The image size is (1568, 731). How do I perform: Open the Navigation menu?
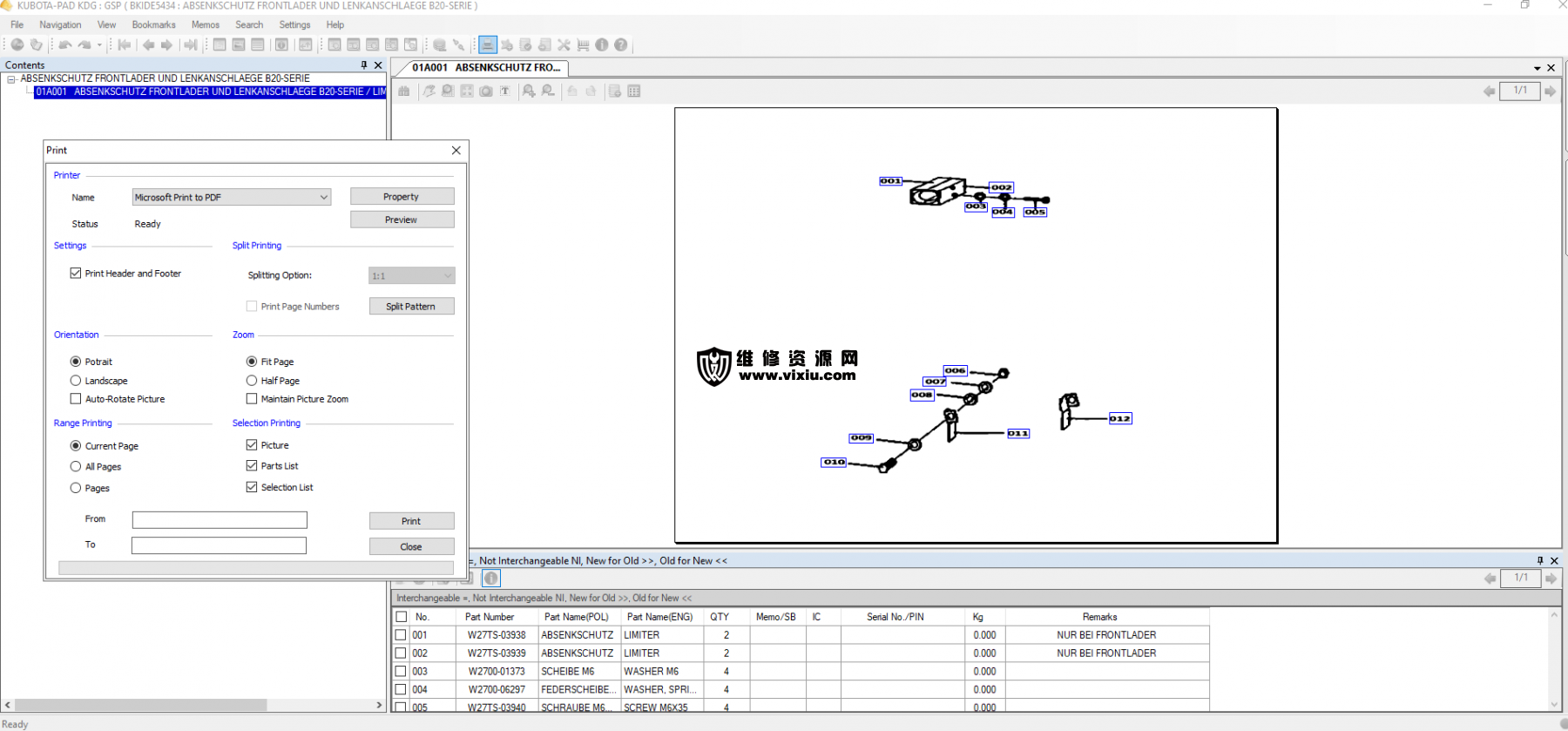click(x=60, y=24)
